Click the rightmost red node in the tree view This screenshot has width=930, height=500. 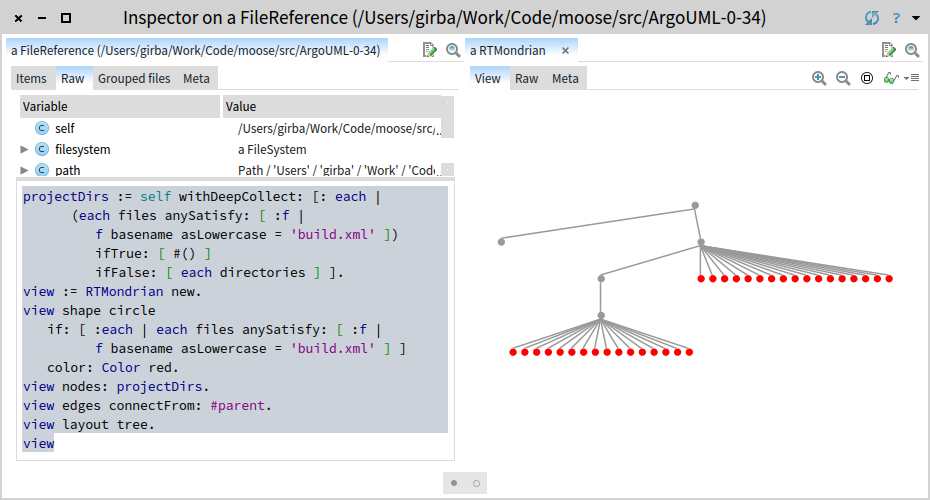click(889, 279)
